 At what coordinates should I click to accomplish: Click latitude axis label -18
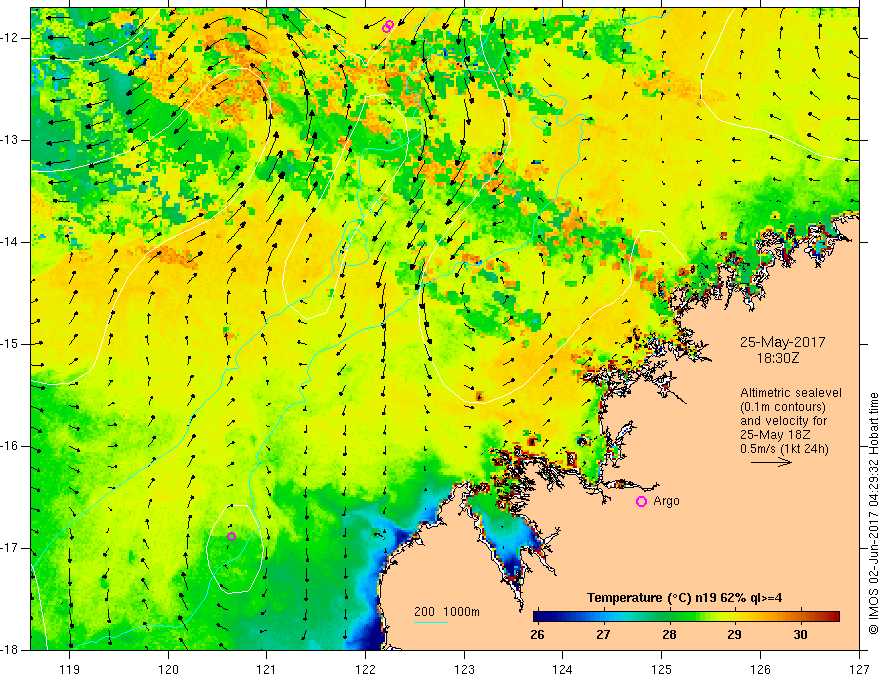tap(11, 650)
